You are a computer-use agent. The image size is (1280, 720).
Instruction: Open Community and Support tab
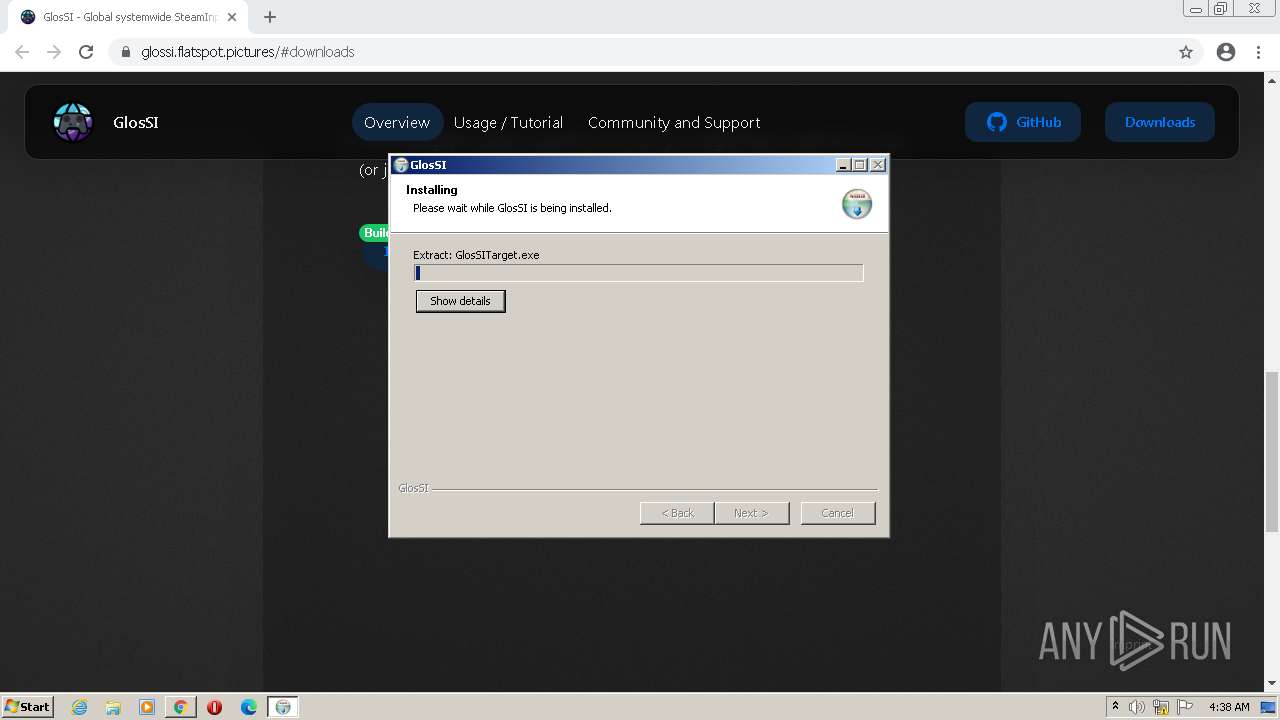click(x=674, y=122)
